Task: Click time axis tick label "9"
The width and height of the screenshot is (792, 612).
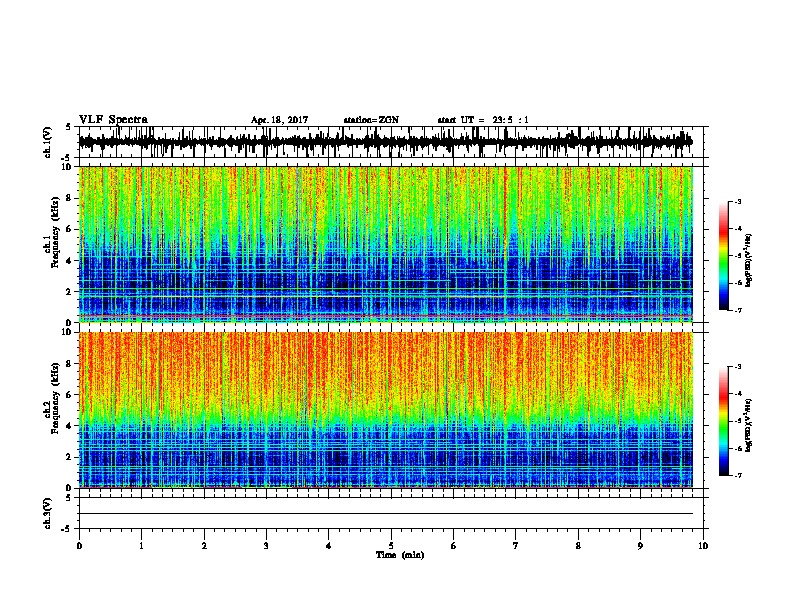Action: [640, 546]
